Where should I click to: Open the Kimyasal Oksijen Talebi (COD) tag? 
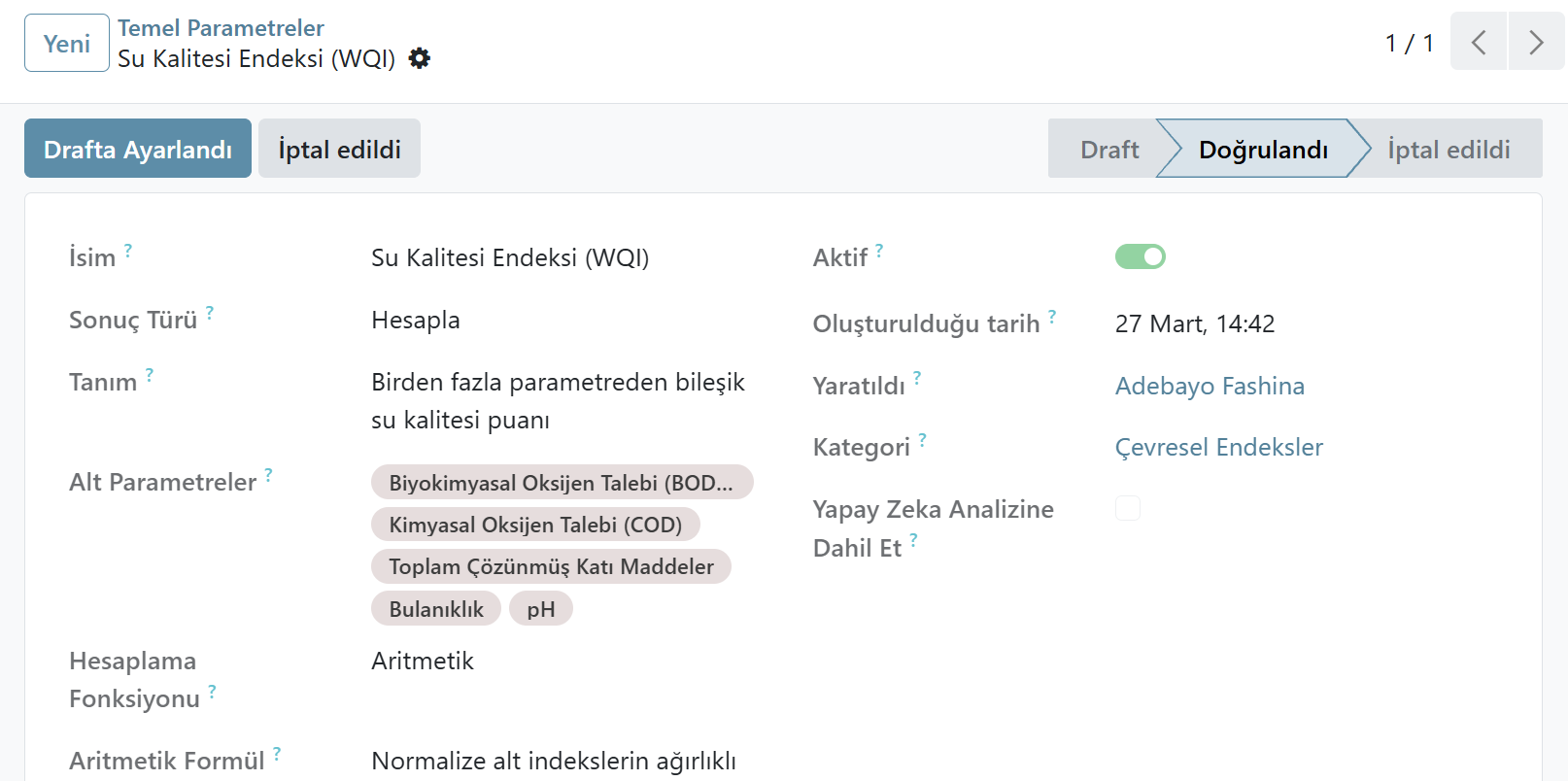pyautogui.click(x=535, y=525)
